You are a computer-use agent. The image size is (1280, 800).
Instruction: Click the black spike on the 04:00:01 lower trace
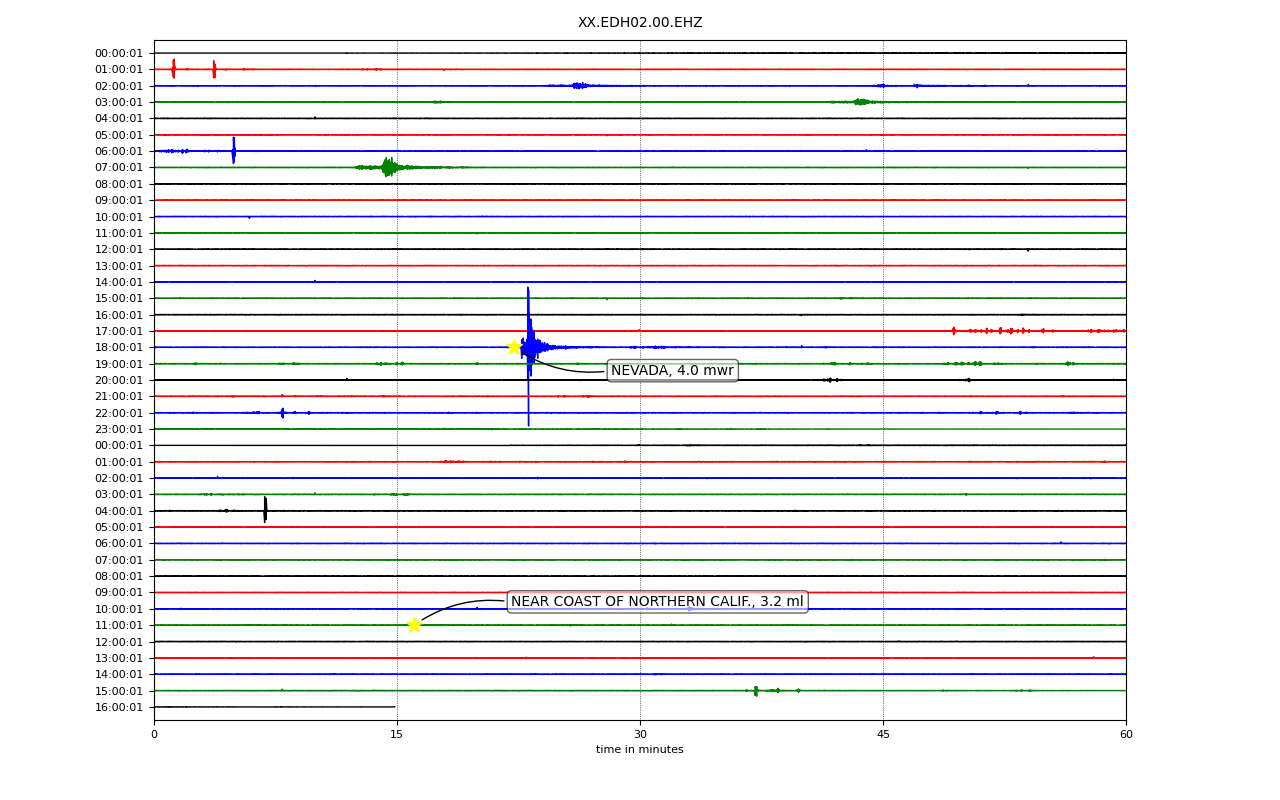coord(265,510)
